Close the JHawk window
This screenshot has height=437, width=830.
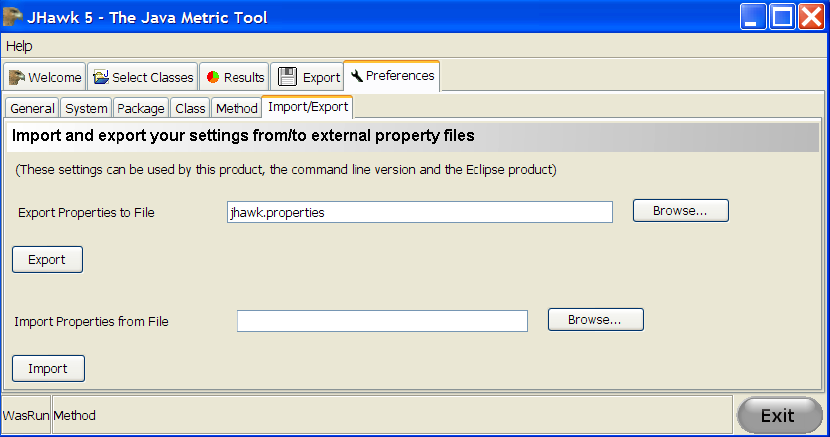tap(811, 16)
